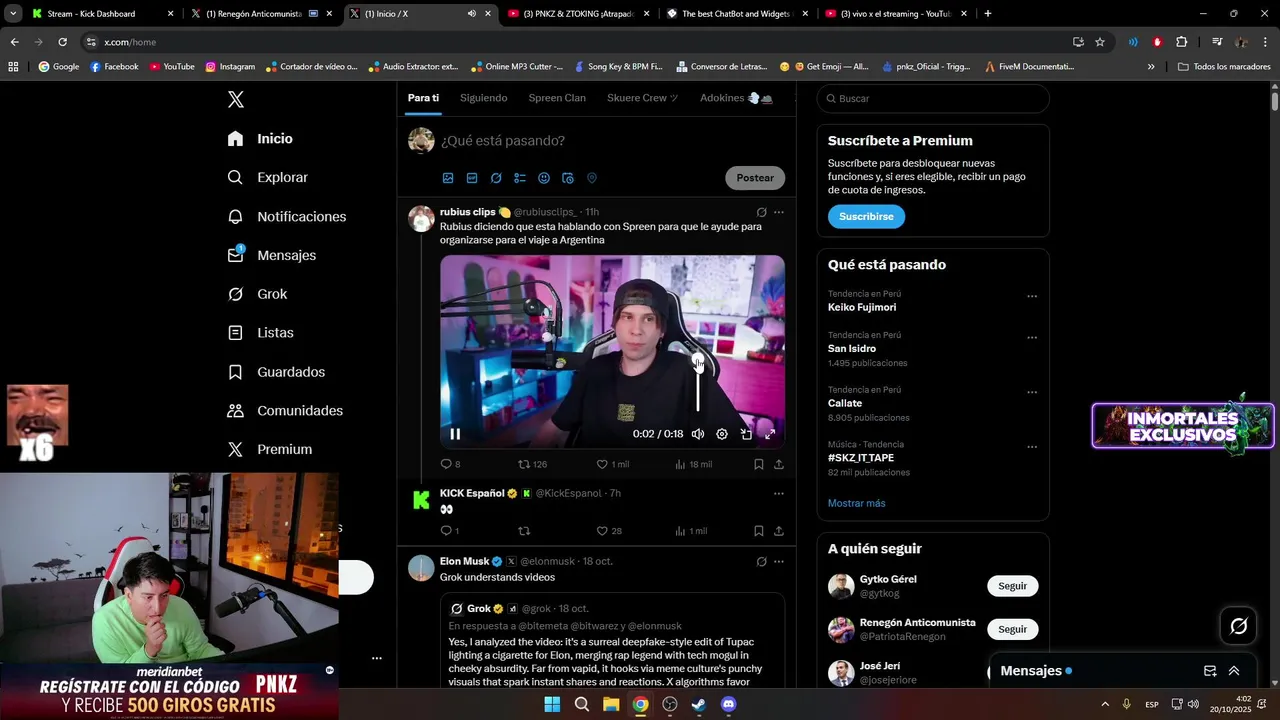The height and width of the screenshot is (720, 1280).
Task: Open emoji picker in the post composer
Action: coord(544,178)
